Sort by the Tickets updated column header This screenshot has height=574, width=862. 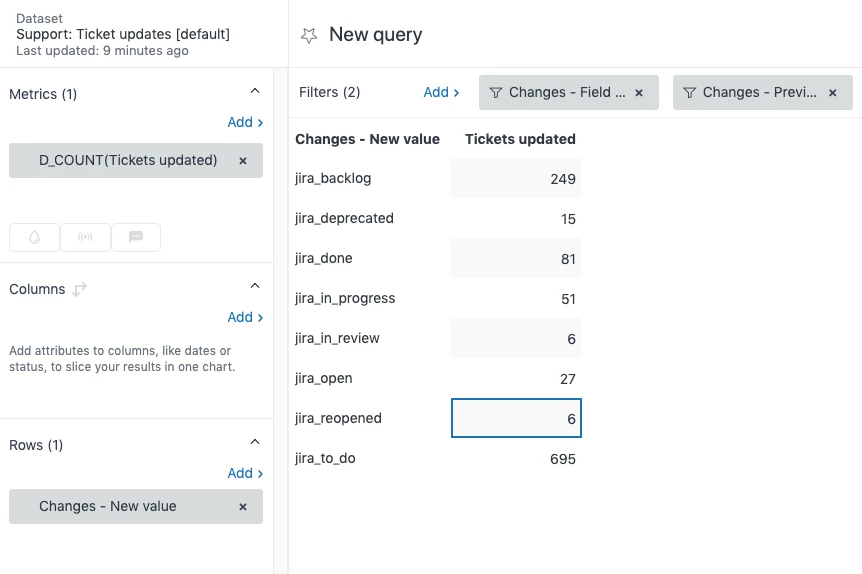coord(520,139)
